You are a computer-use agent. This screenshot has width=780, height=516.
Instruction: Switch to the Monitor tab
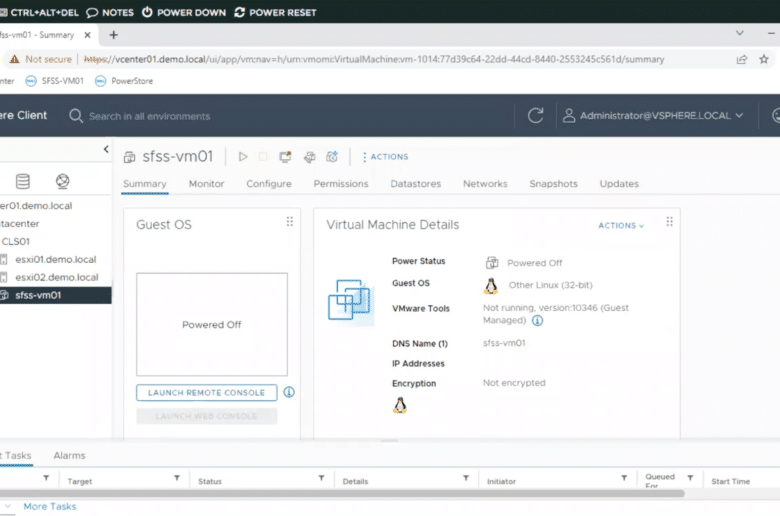(x=206, y=184)
